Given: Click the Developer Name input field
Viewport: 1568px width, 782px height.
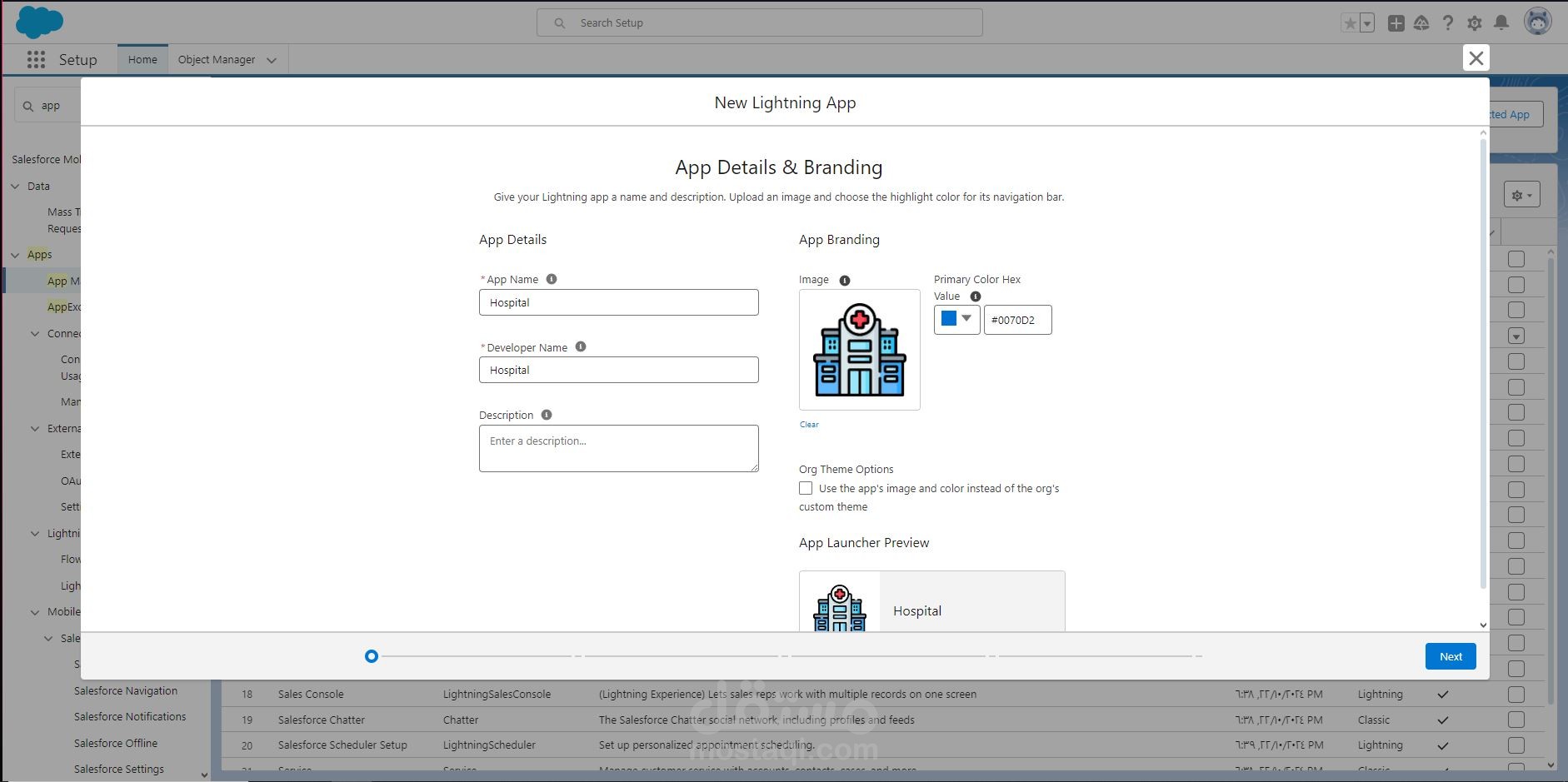Looking at the screenshot, I should click(x=619, y=370).
